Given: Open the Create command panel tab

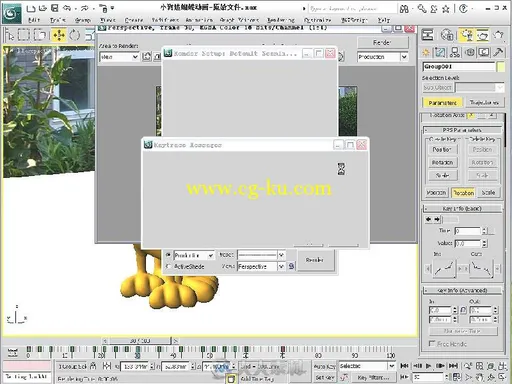Looking at the screenshot, I should [426, 52].
